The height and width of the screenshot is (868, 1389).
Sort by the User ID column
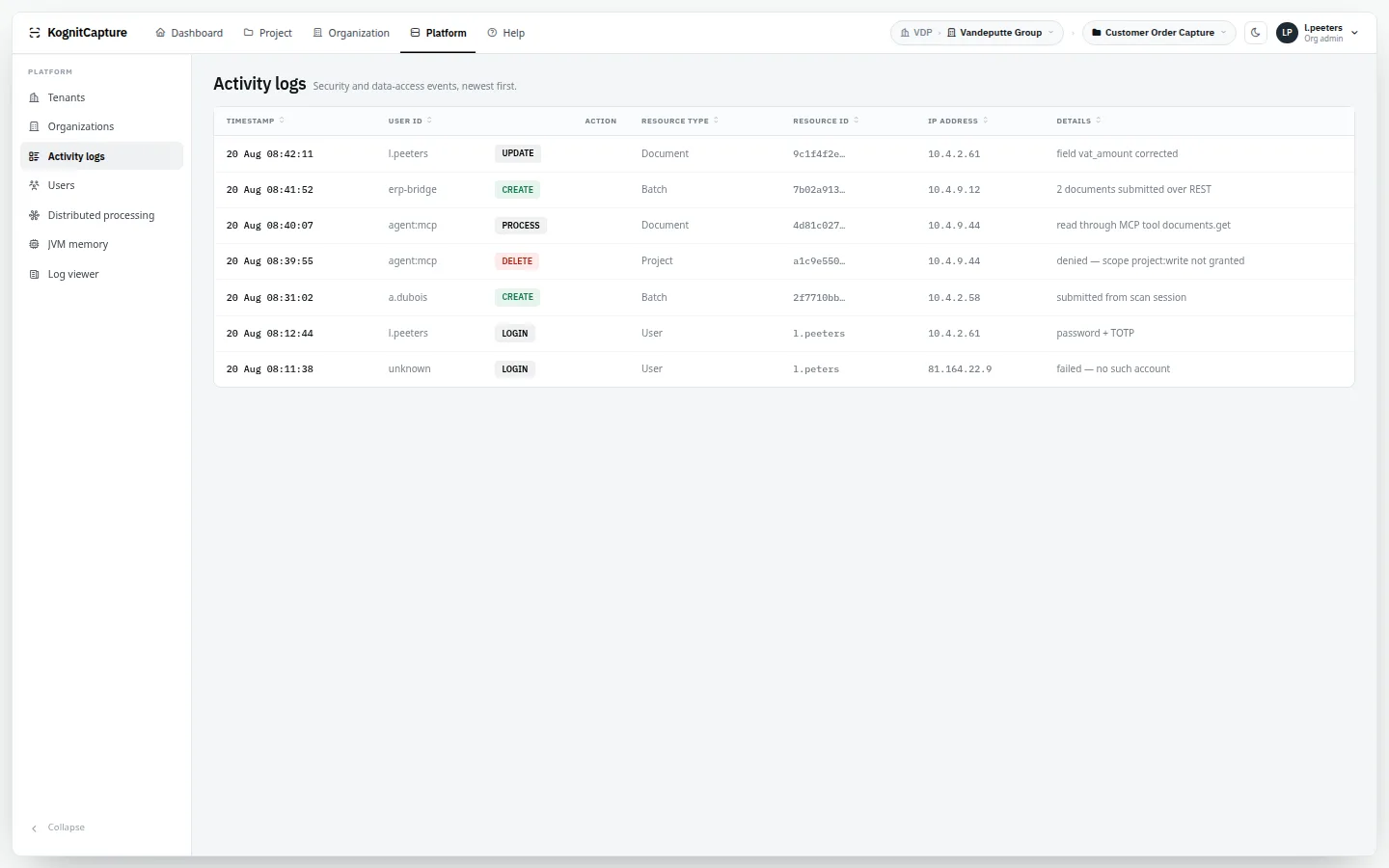pyautogui.click(x=410, y=121)
